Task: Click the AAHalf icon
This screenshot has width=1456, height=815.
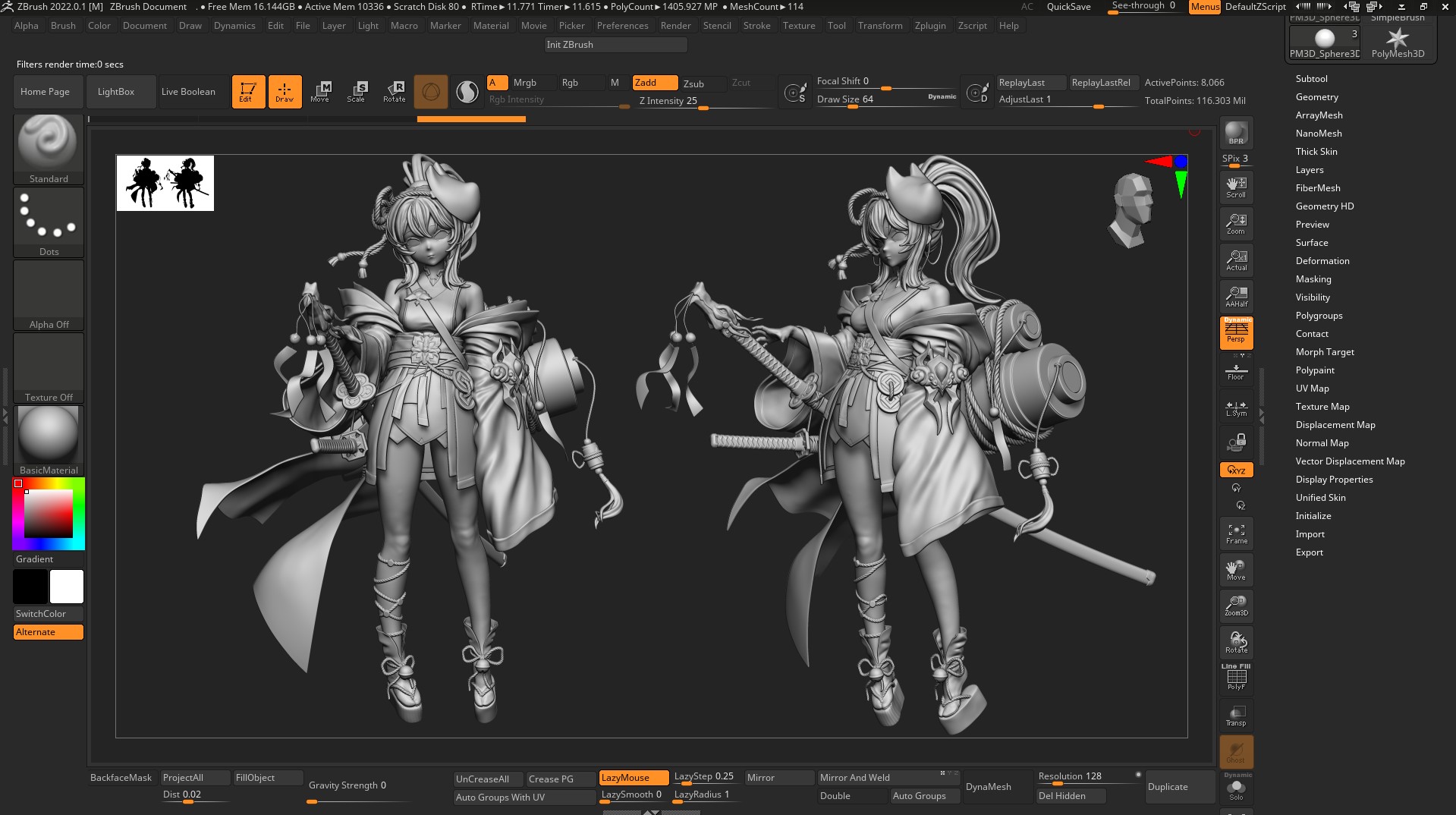Action: 1236,297
